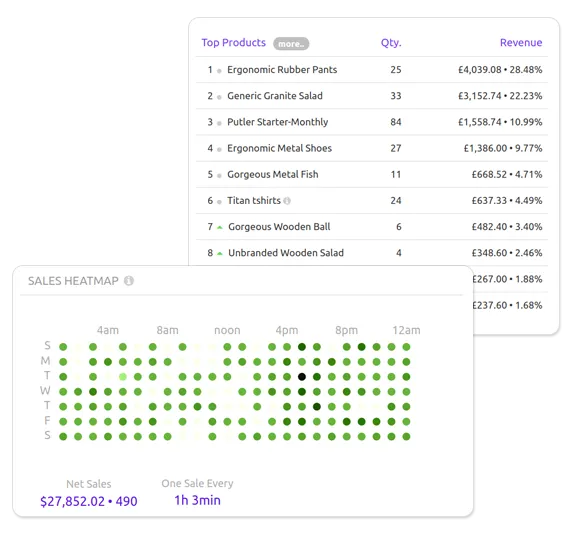This screenshot has width=576, height=534.
Task: Click revenue value £637.33 • 4.49%
Action: coord(507,201)
